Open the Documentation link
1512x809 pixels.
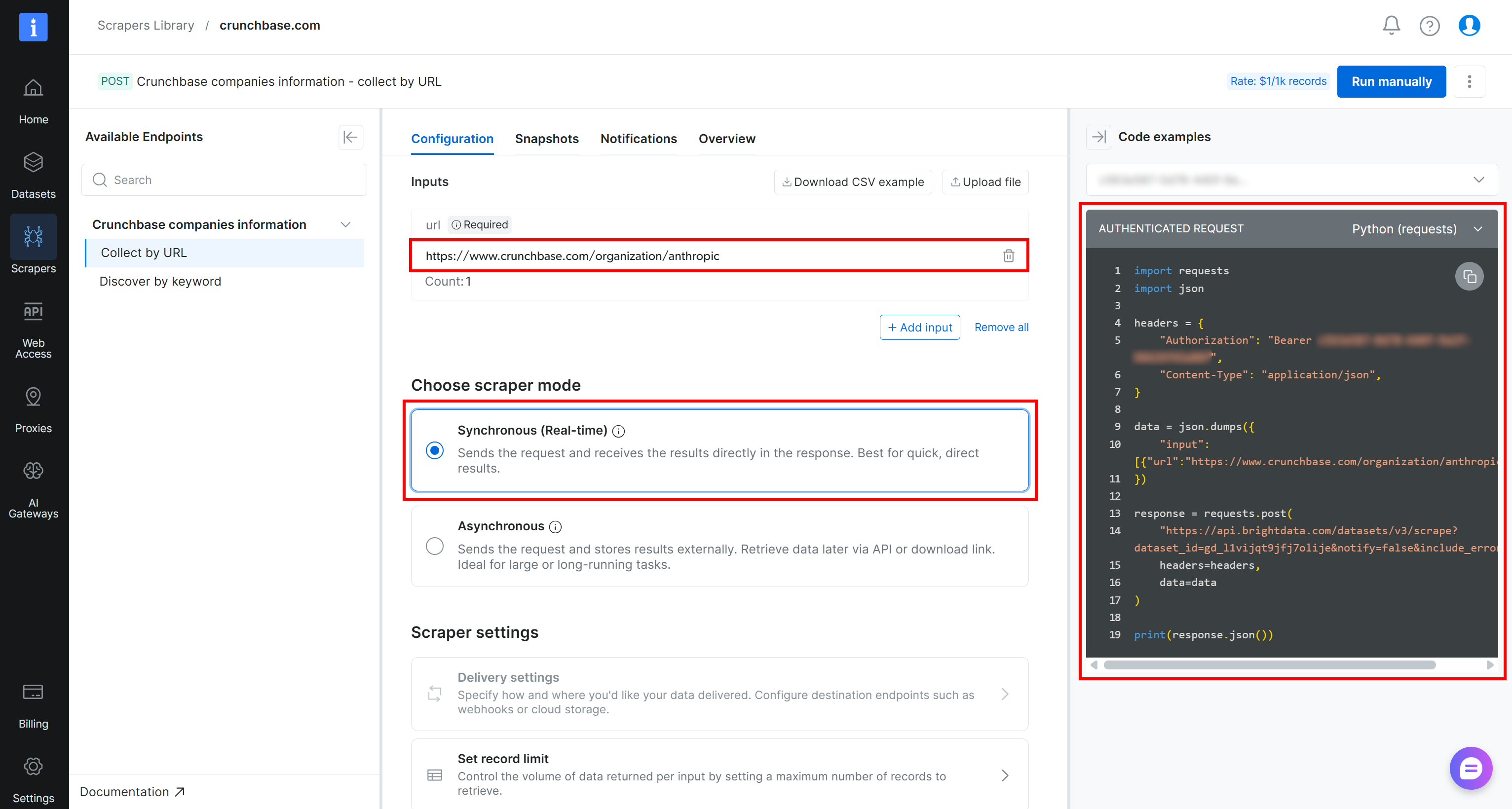[133, 792]
